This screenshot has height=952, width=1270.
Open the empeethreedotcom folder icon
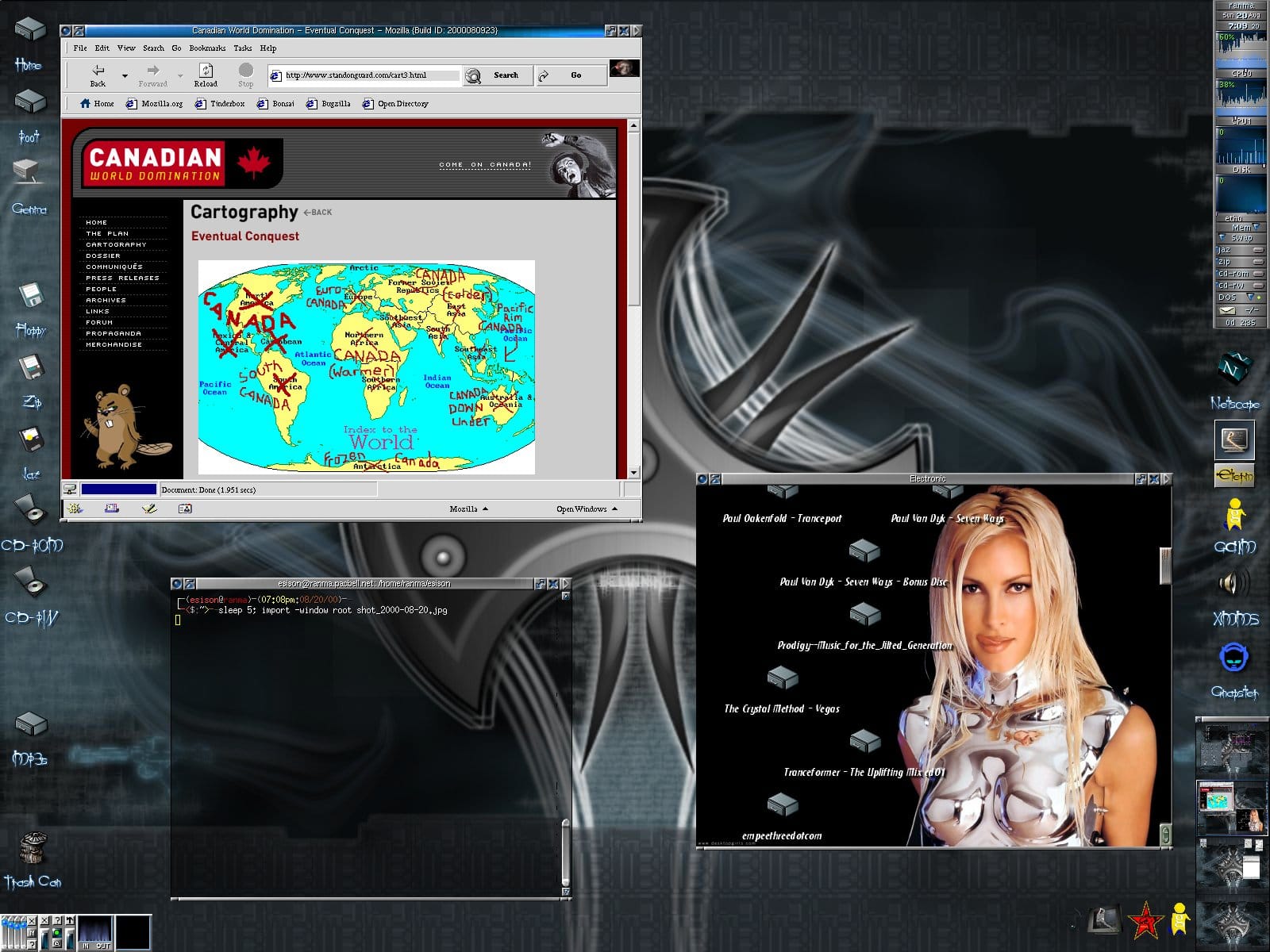[782, 805]
